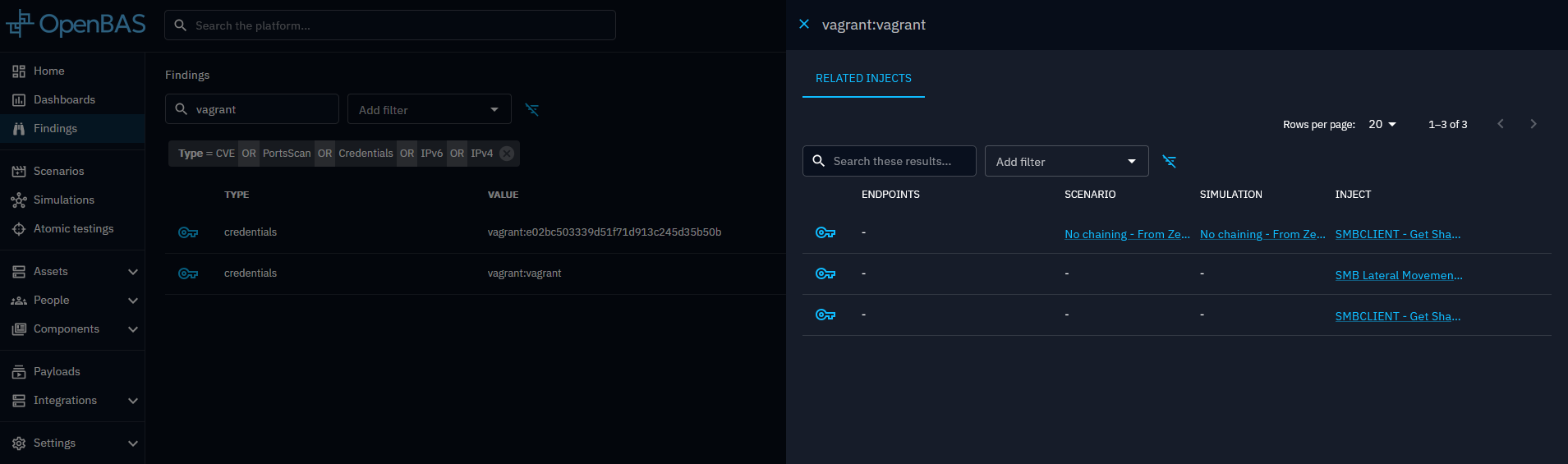Open Simulations in the sidebar
The width and height of the screenshot is (1568, 464).
(63, 200)
